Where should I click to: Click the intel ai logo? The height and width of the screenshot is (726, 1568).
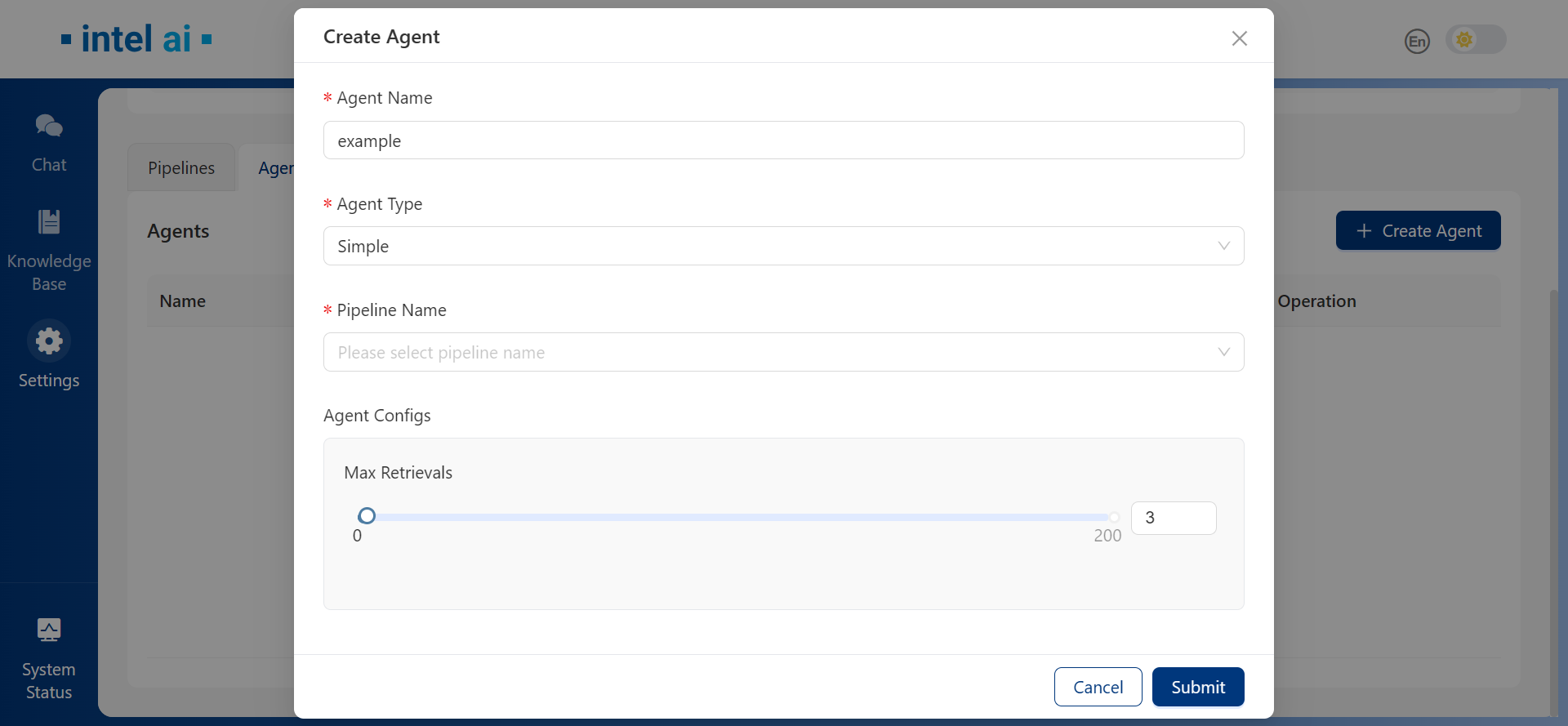(x=136, y=39)
